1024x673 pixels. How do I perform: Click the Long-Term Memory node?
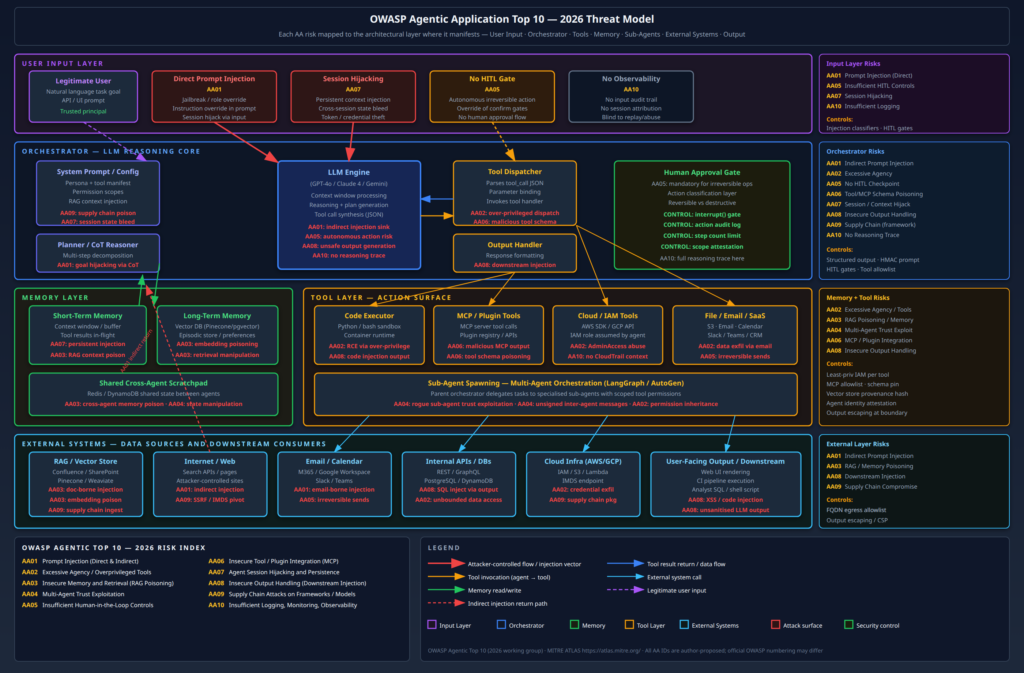pyautogui.click(x=217, y=335)
